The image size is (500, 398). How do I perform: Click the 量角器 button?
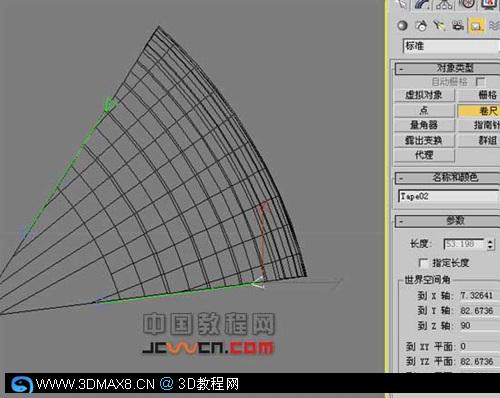click(x=424, y=125)
